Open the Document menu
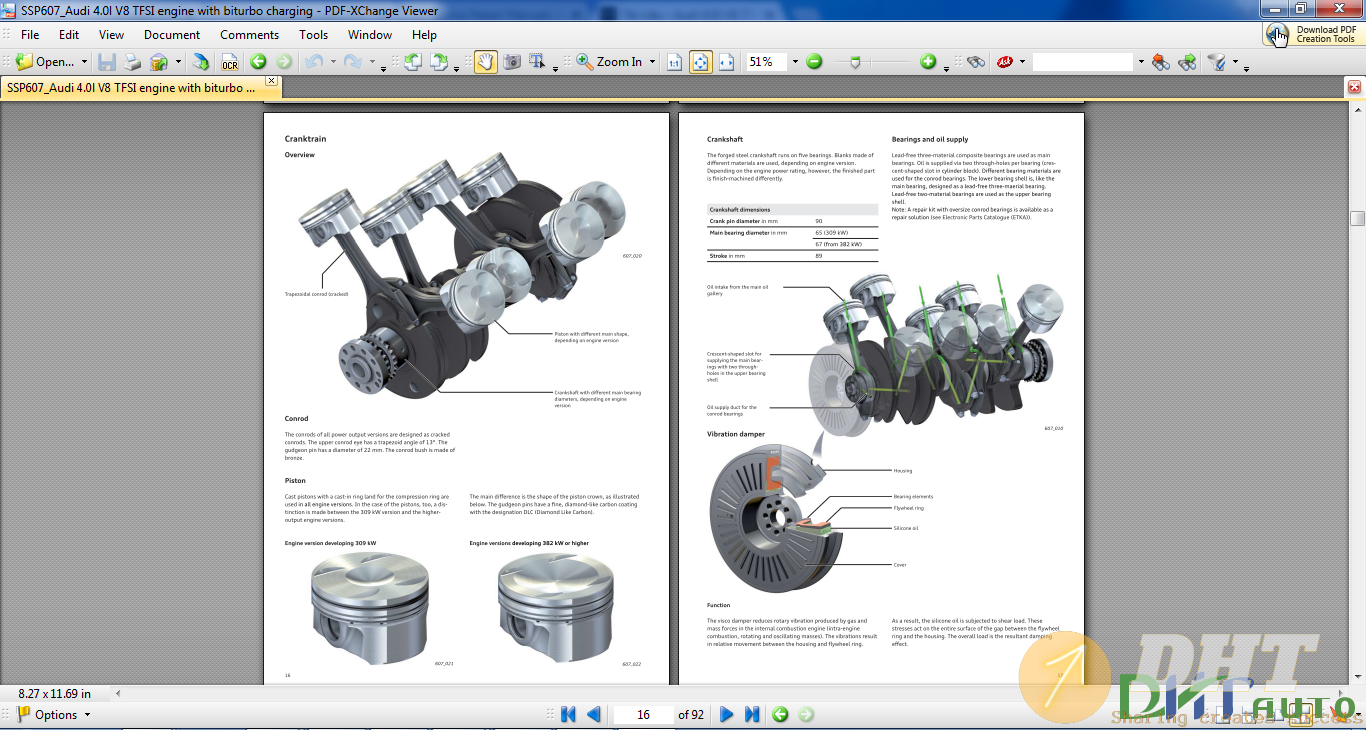1366x730 pixels. point(172,34)
